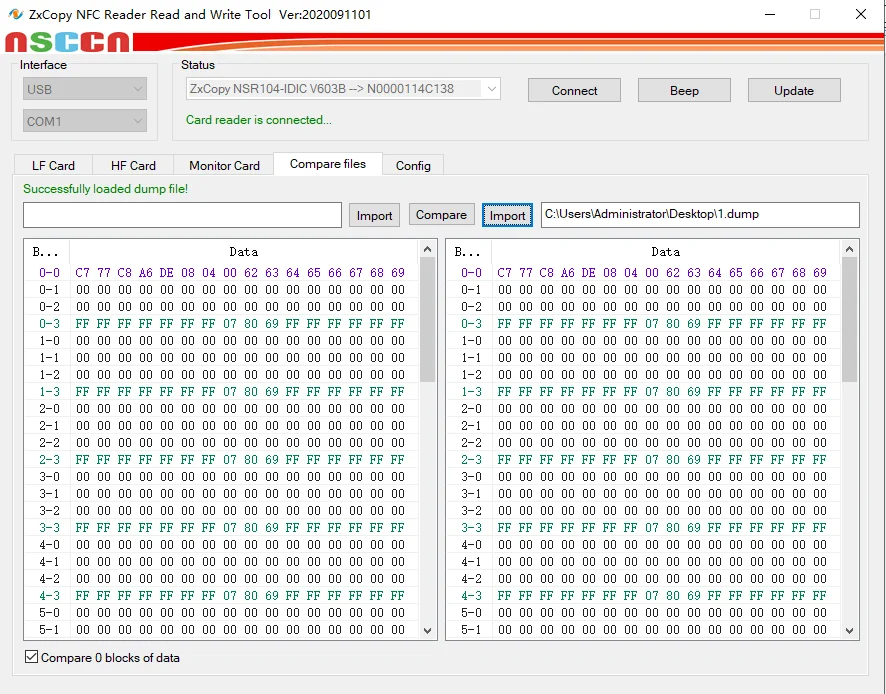
Task: Open the USB interface dropdown
Action: 85,89
